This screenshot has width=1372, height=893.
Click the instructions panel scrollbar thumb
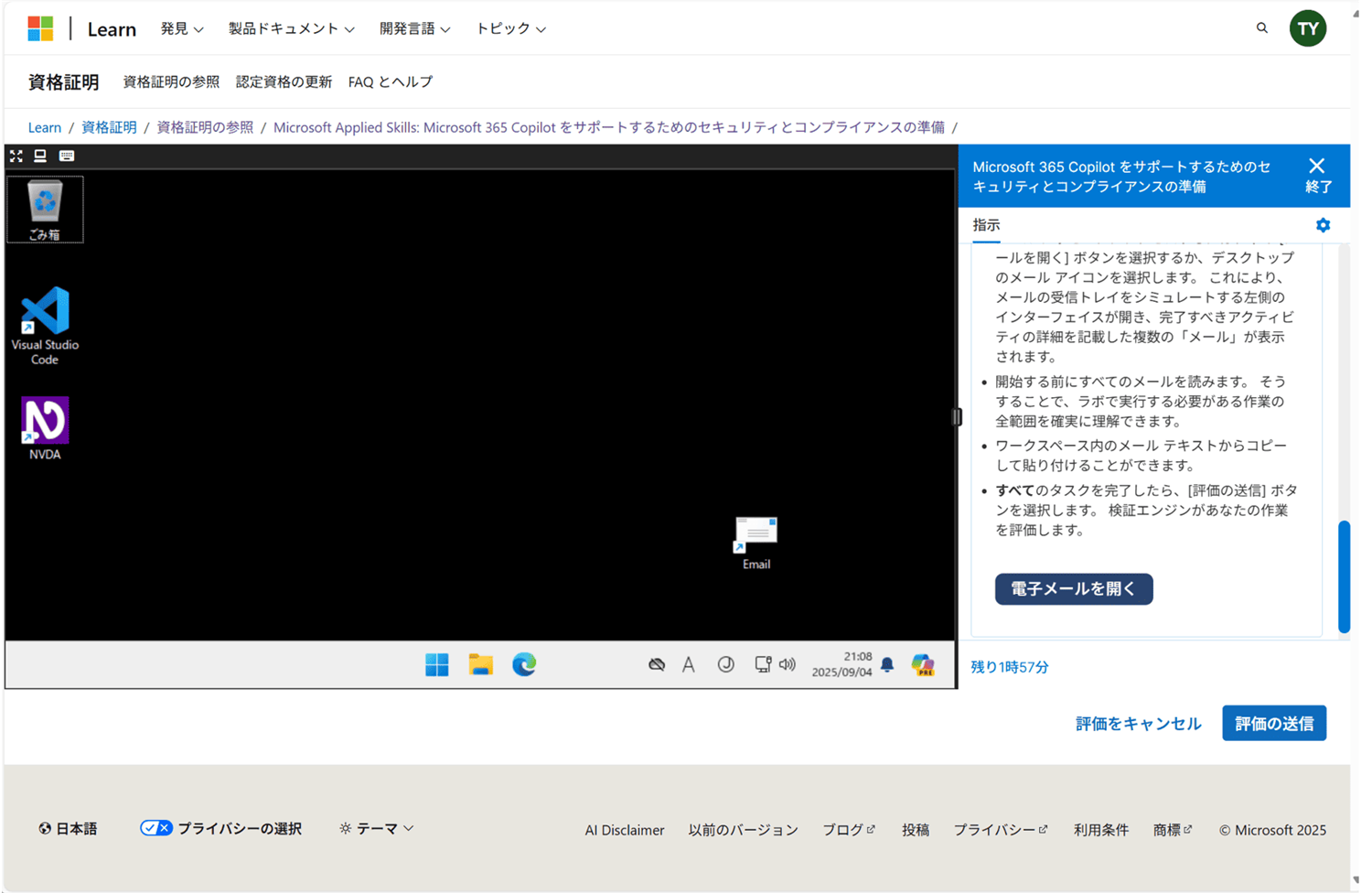[1344, 576]
